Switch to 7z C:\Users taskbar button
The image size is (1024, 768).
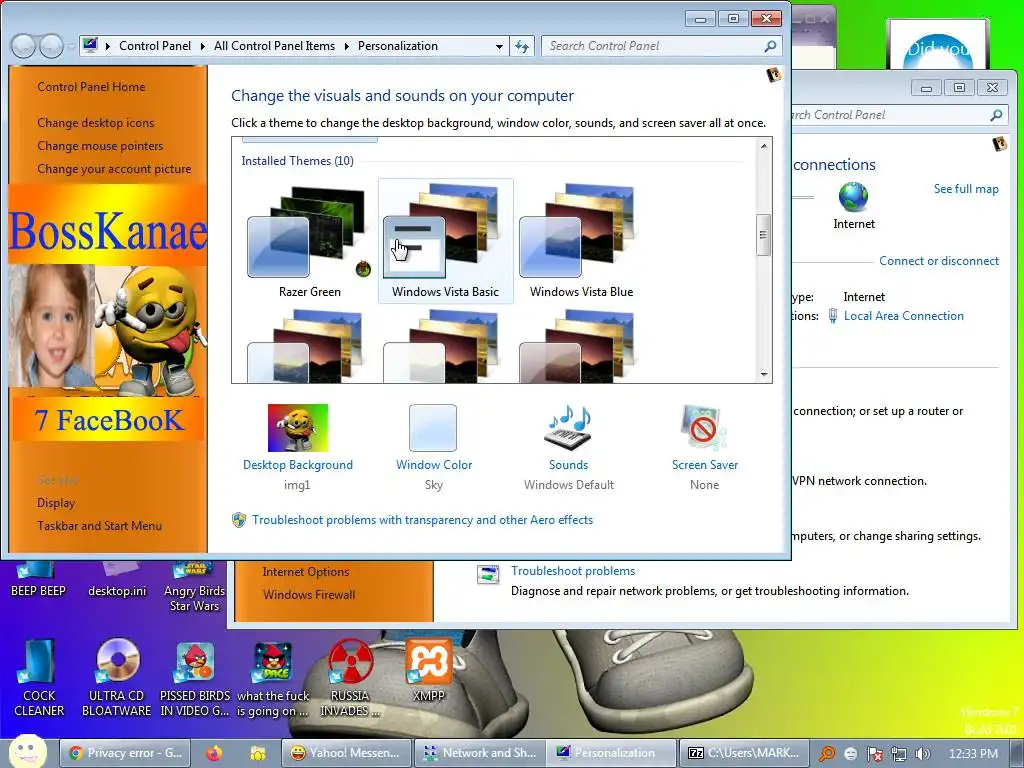744,753
